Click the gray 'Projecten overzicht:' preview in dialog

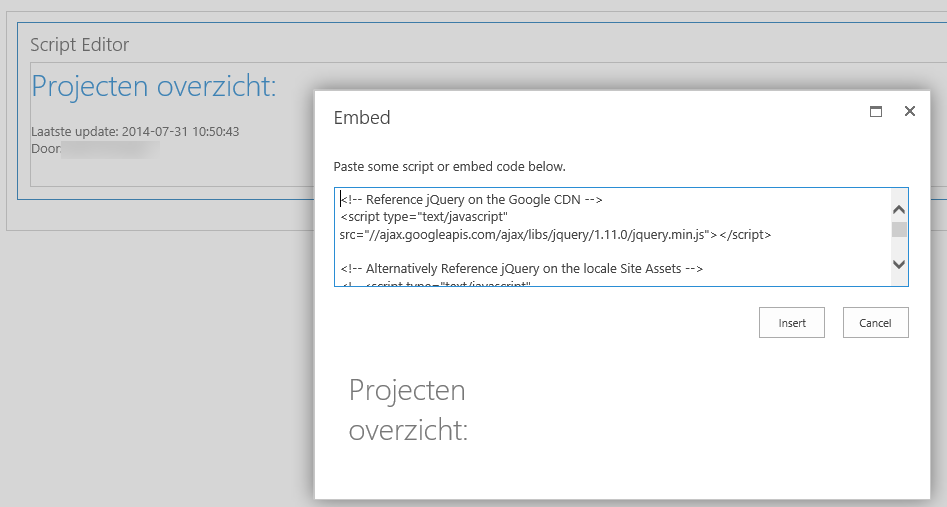tap(408, 410)
